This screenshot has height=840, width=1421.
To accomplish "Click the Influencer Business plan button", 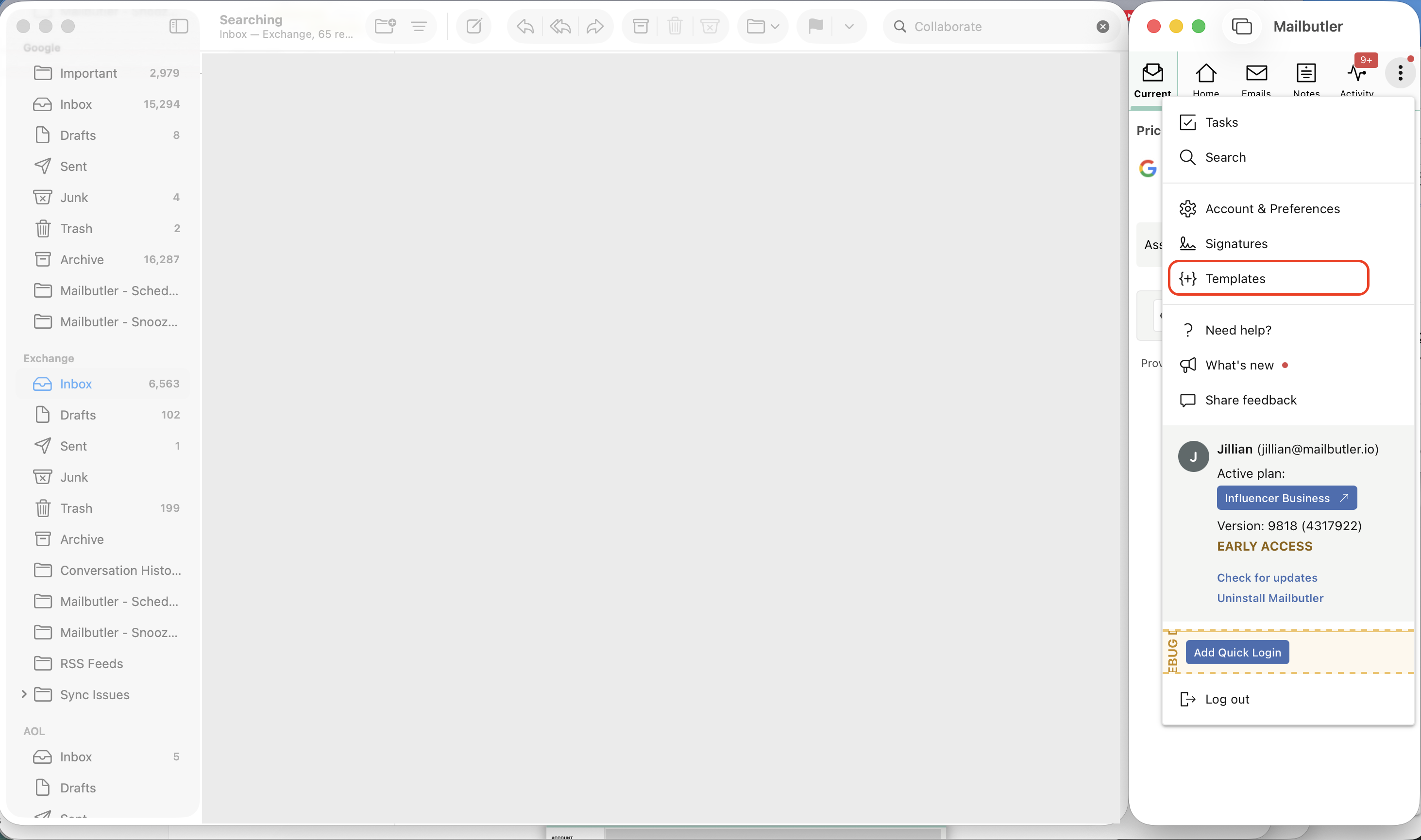I will click(1286, 498).
